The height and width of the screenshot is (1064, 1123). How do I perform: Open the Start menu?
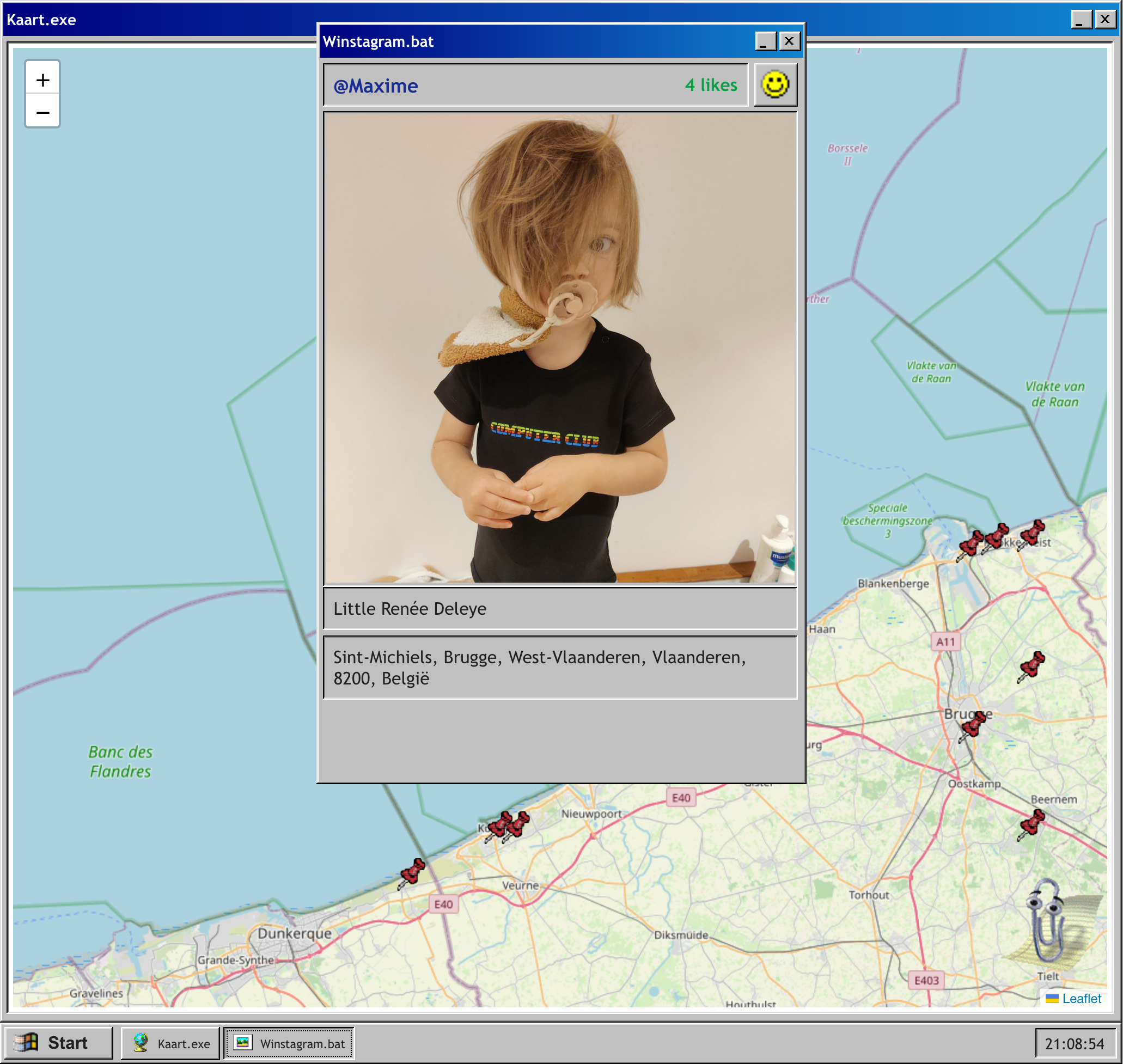(x=57, y=1042)
